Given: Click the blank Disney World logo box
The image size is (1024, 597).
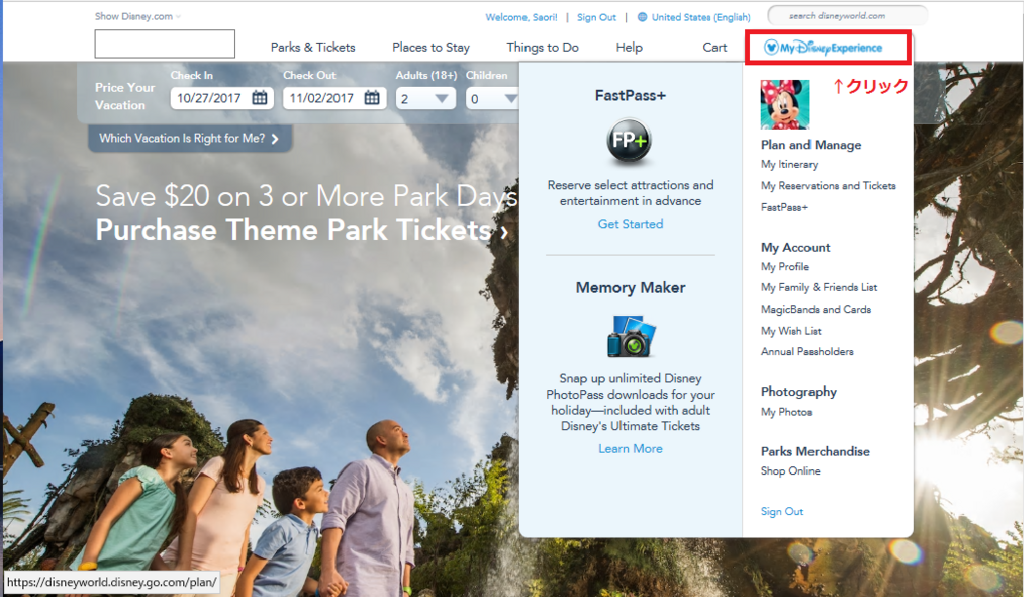Looking at the screenshot, I should pos(165,44).
